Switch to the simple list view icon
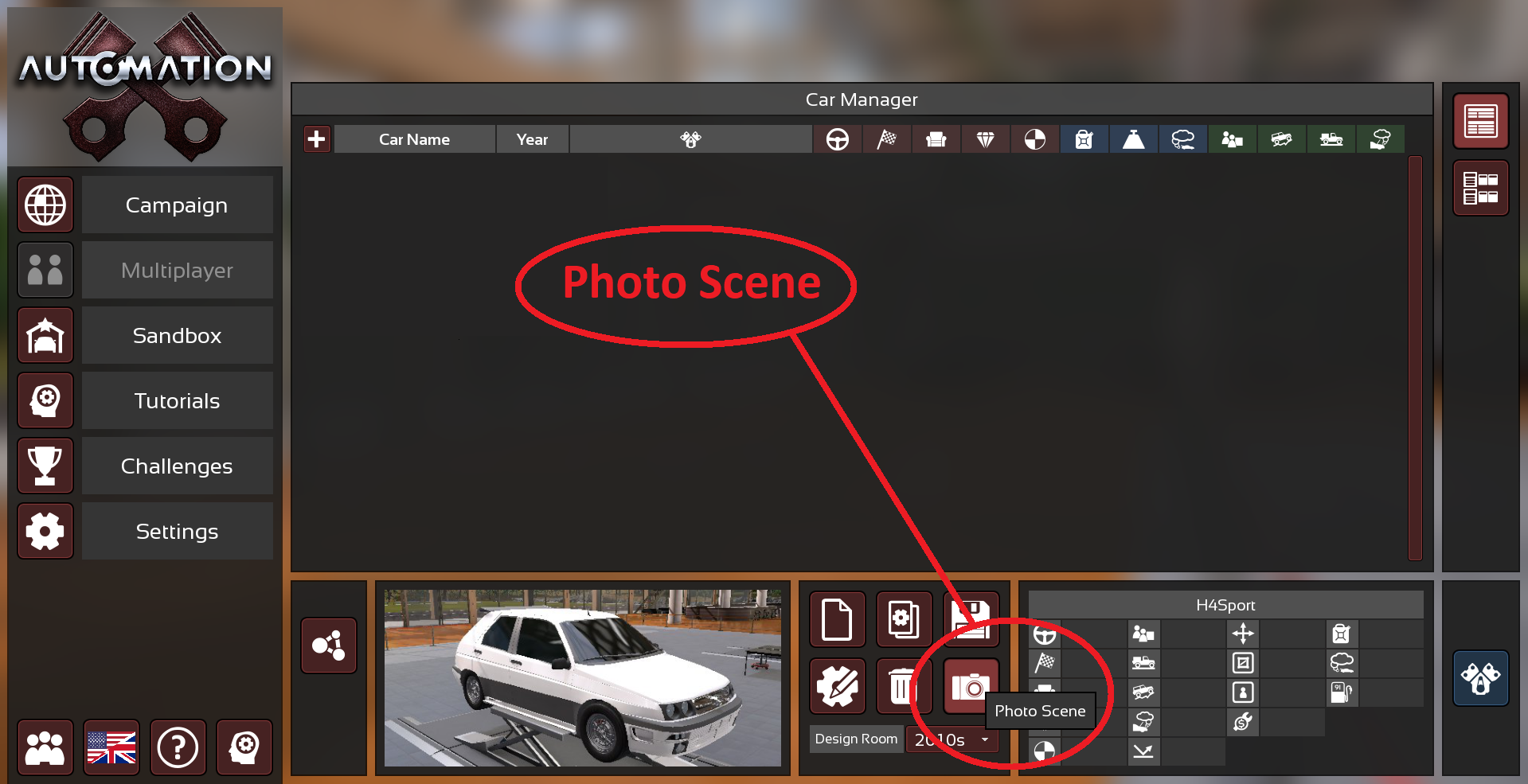Screen dimensions: 1528x784 coord(1481,122)
